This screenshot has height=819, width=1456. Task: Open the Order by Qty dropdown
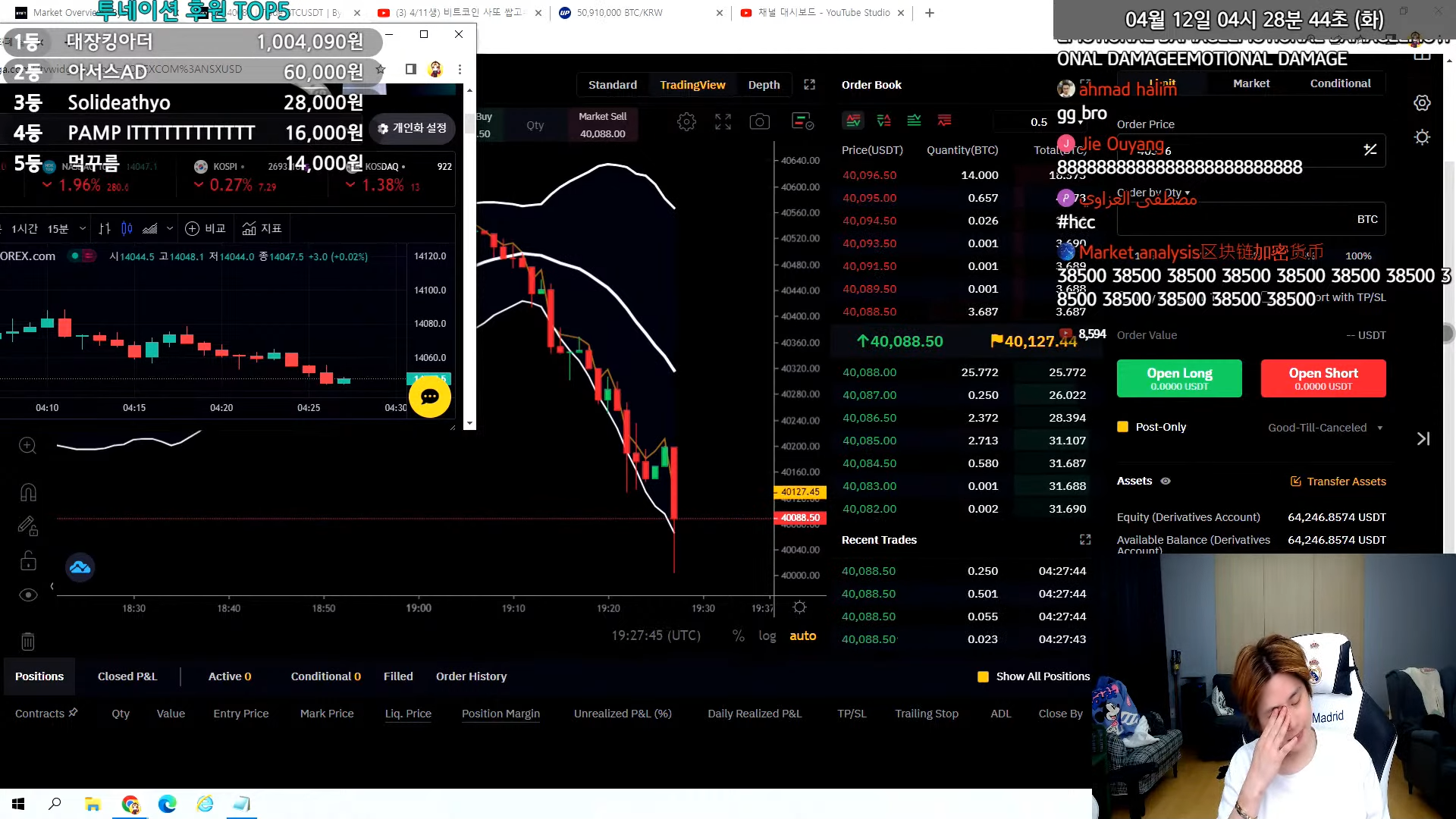coord(1153,193)
